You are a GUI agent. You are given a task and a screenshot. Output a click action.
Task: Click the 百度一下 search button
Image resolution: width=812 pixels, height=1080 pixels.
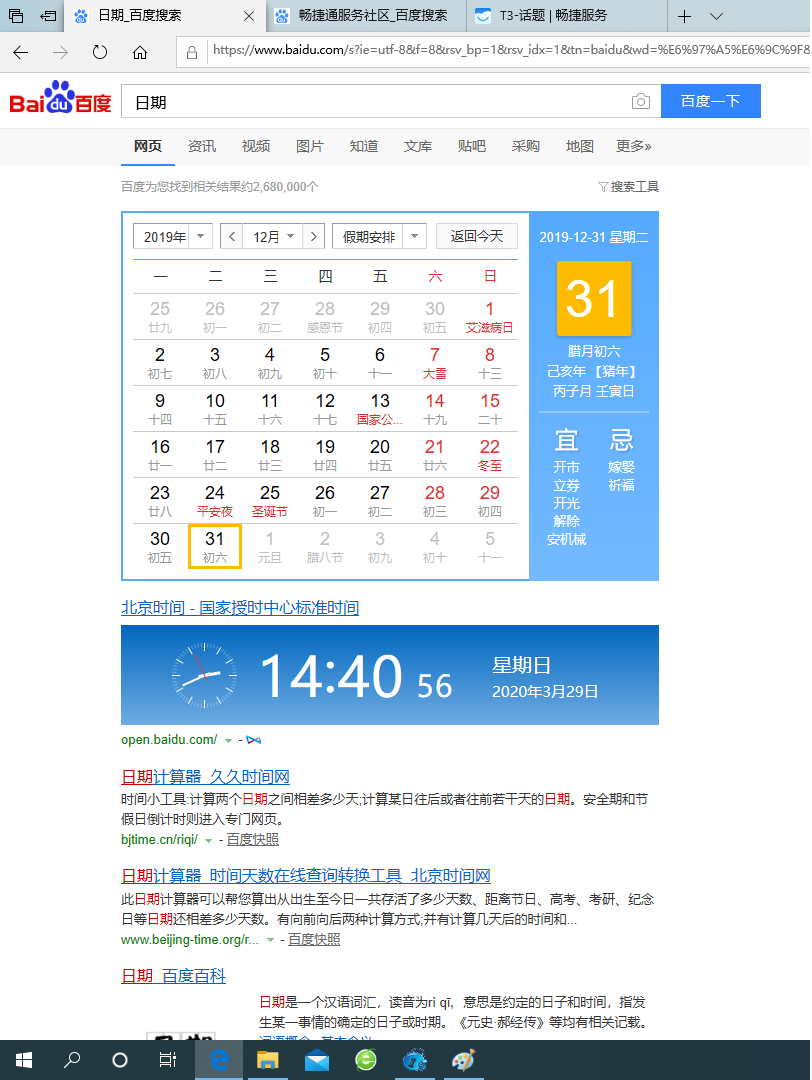click(x=711, y=101)
